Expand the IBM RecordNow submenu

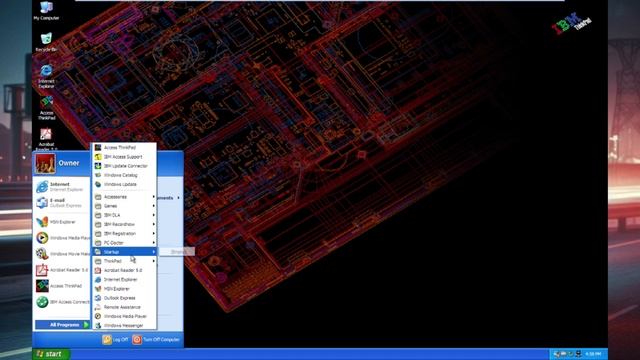(x=124, y=224)
